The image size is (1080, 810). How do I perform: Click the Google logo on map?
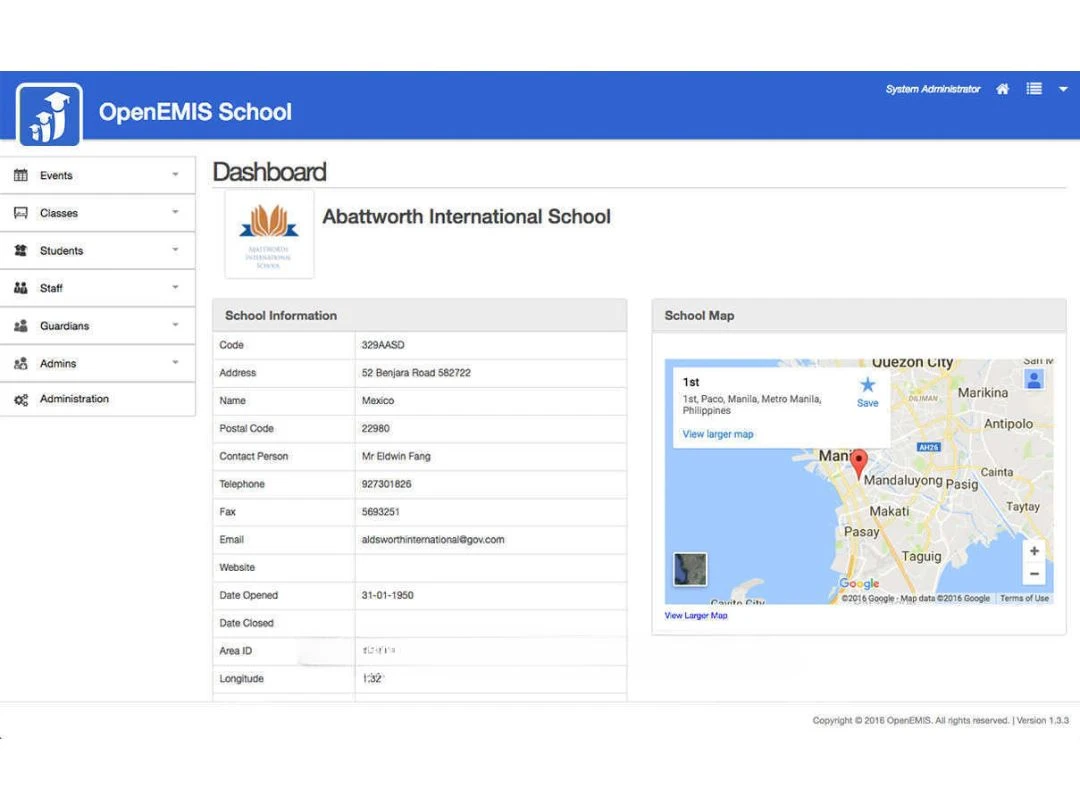(859, 583)
